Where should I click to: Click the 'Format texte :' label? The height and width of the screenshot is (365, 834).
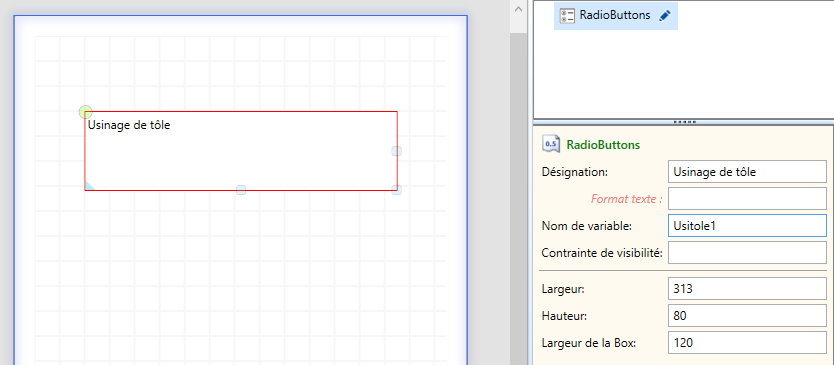pos(627,199)
